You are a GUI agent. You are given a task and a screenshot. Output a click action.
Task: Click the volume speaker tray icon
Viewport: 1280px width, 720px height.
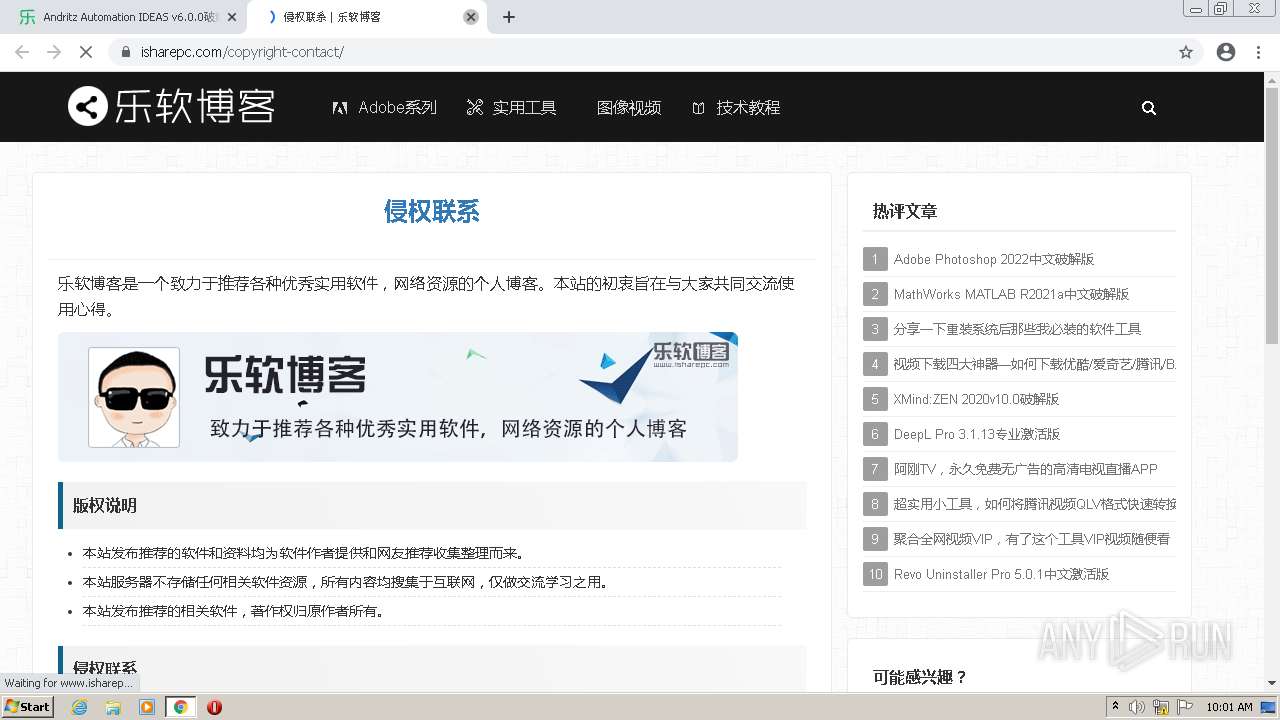point(1136,707)
